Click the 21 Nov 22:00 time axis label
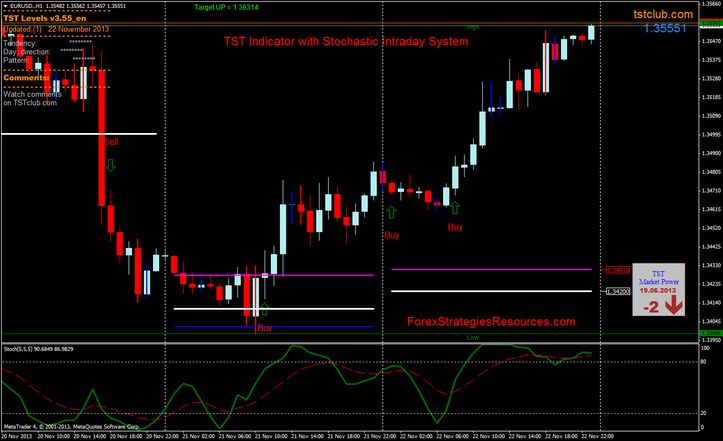The height and width of the screenshot is (441, 723). click(x=380, y=436)
